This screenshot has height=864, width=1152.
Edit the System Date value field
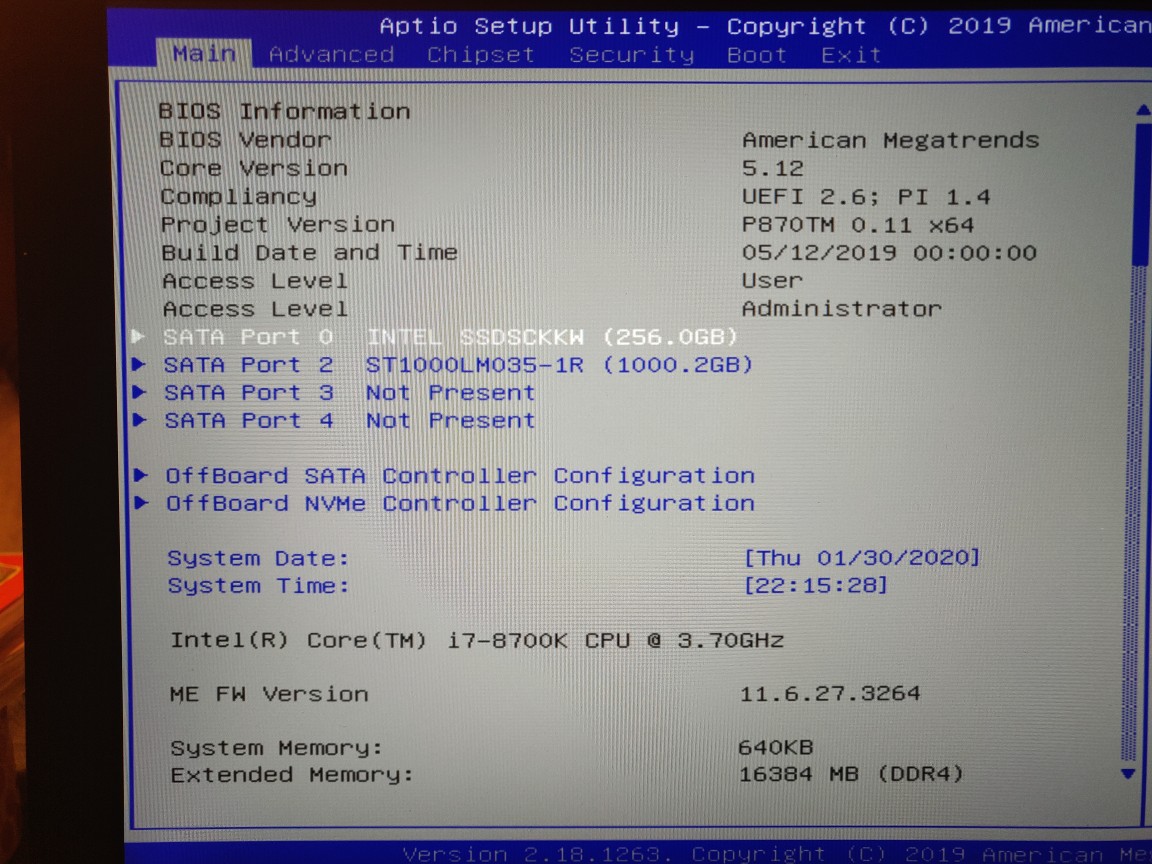862,558
